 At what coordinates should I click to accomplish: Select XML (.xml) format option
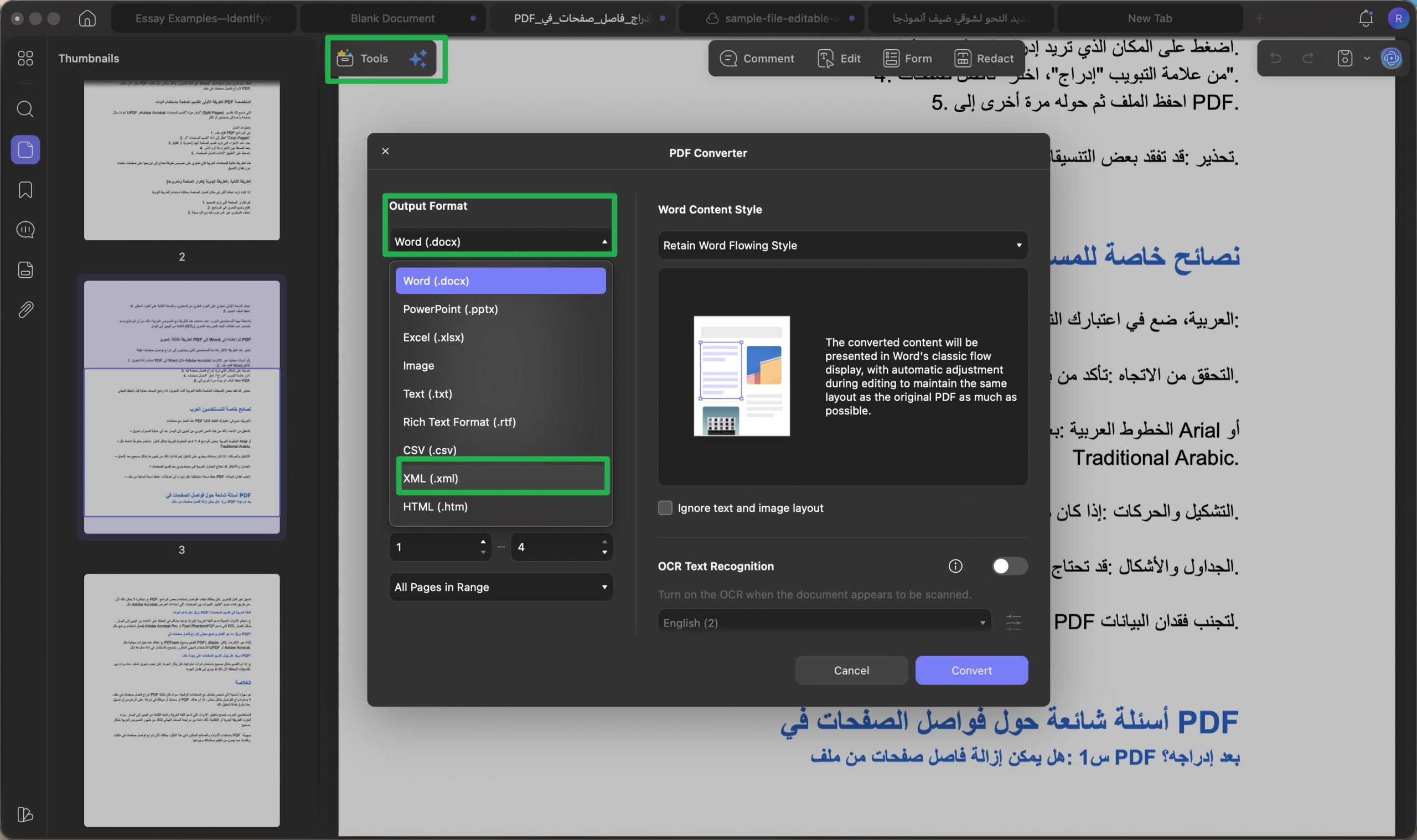501,478
